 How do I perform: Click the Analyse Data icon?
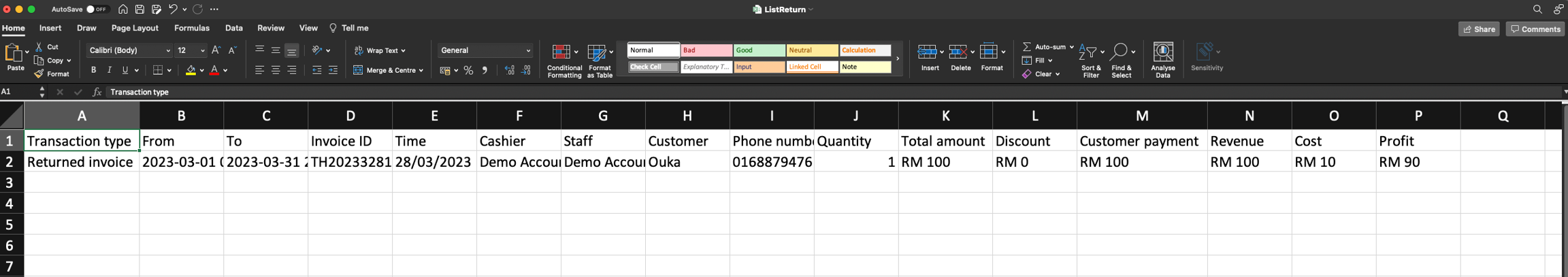pos(1162,52)
